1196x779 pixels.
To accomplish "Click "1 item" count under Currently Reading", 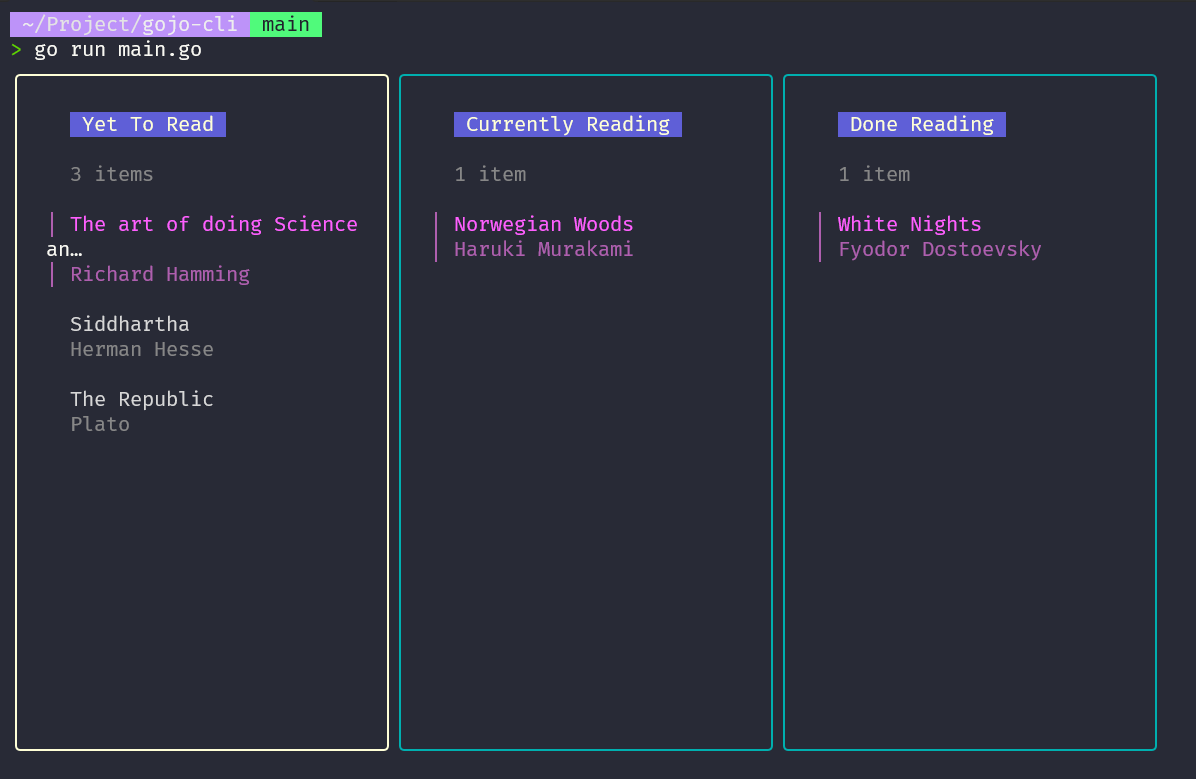I will [x=490, y=174].
